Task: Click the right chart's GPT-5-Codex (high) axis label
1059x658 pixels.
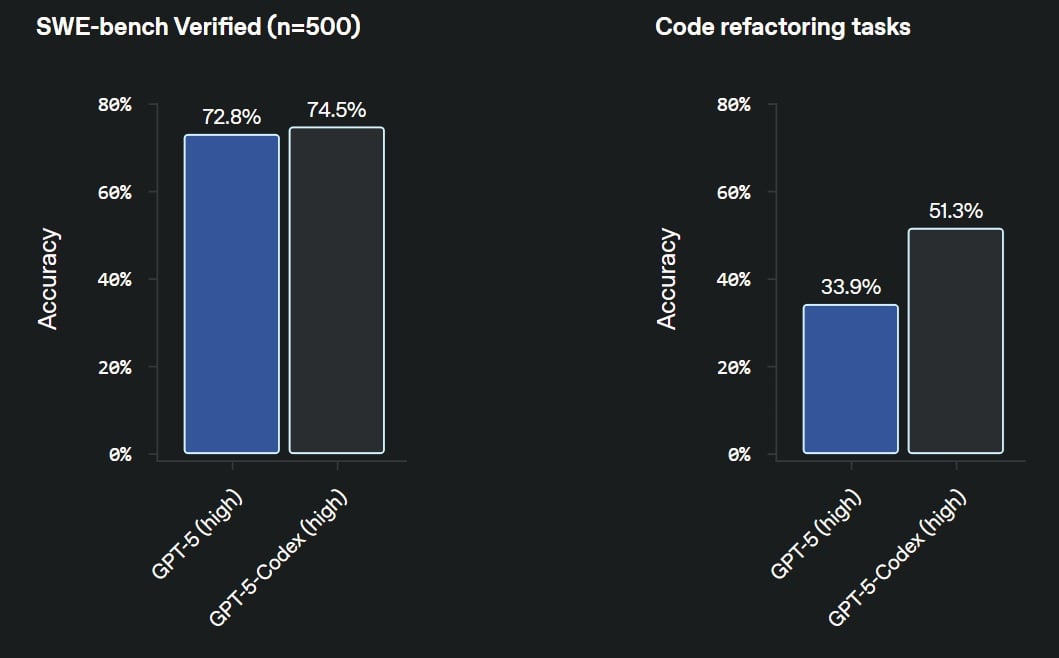Action: (897, 558)
